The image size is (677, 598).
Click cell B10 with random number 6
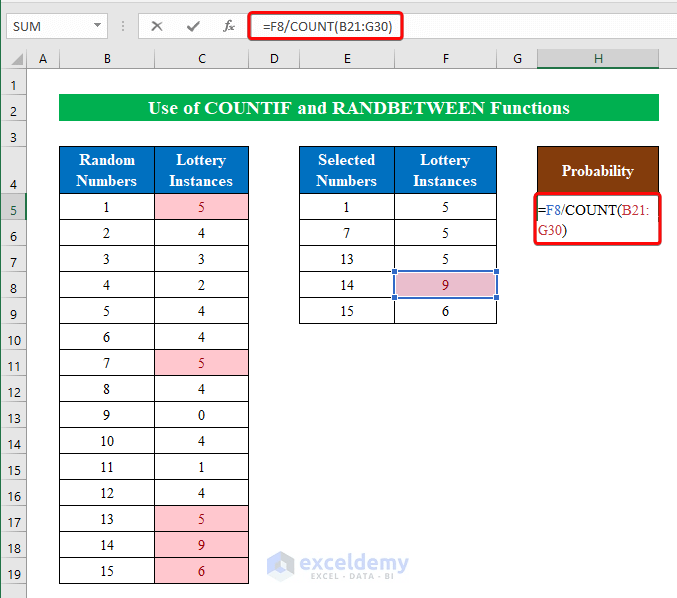(x=107, y=337)
